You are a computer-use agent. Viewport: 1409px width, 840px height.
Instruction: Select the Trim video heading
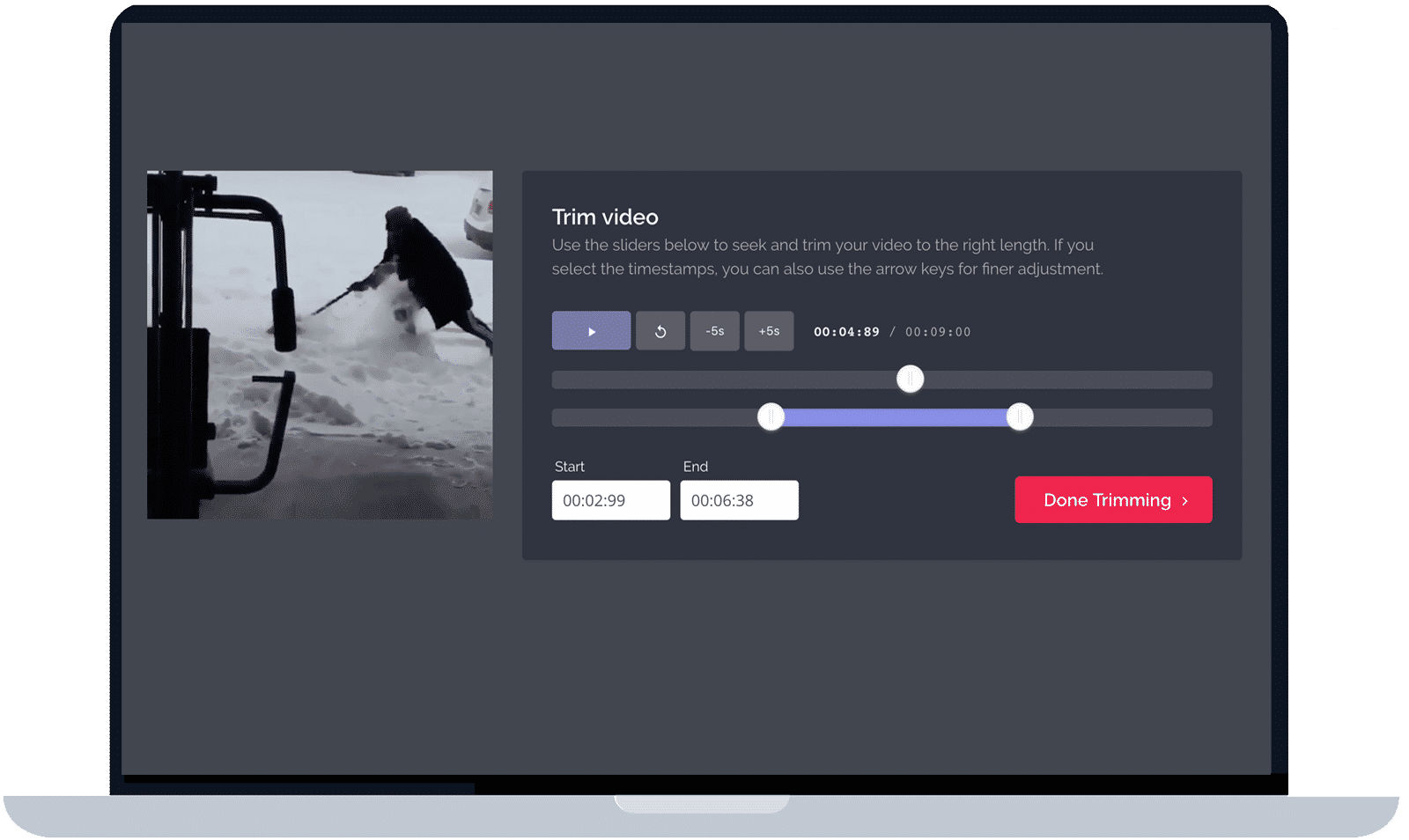click(605, 217)
